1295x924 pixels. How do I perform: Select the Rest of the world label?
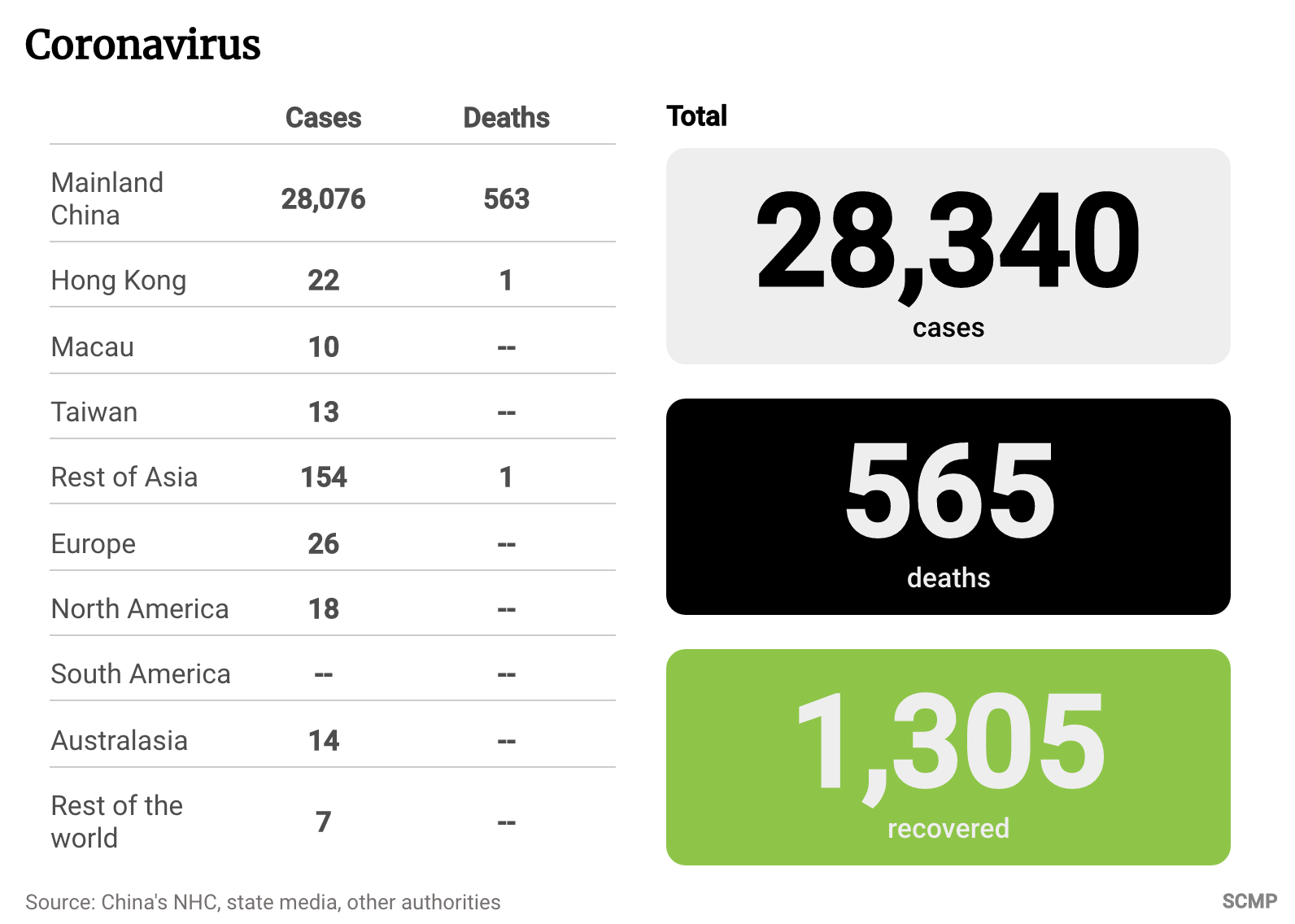[117, 822]
